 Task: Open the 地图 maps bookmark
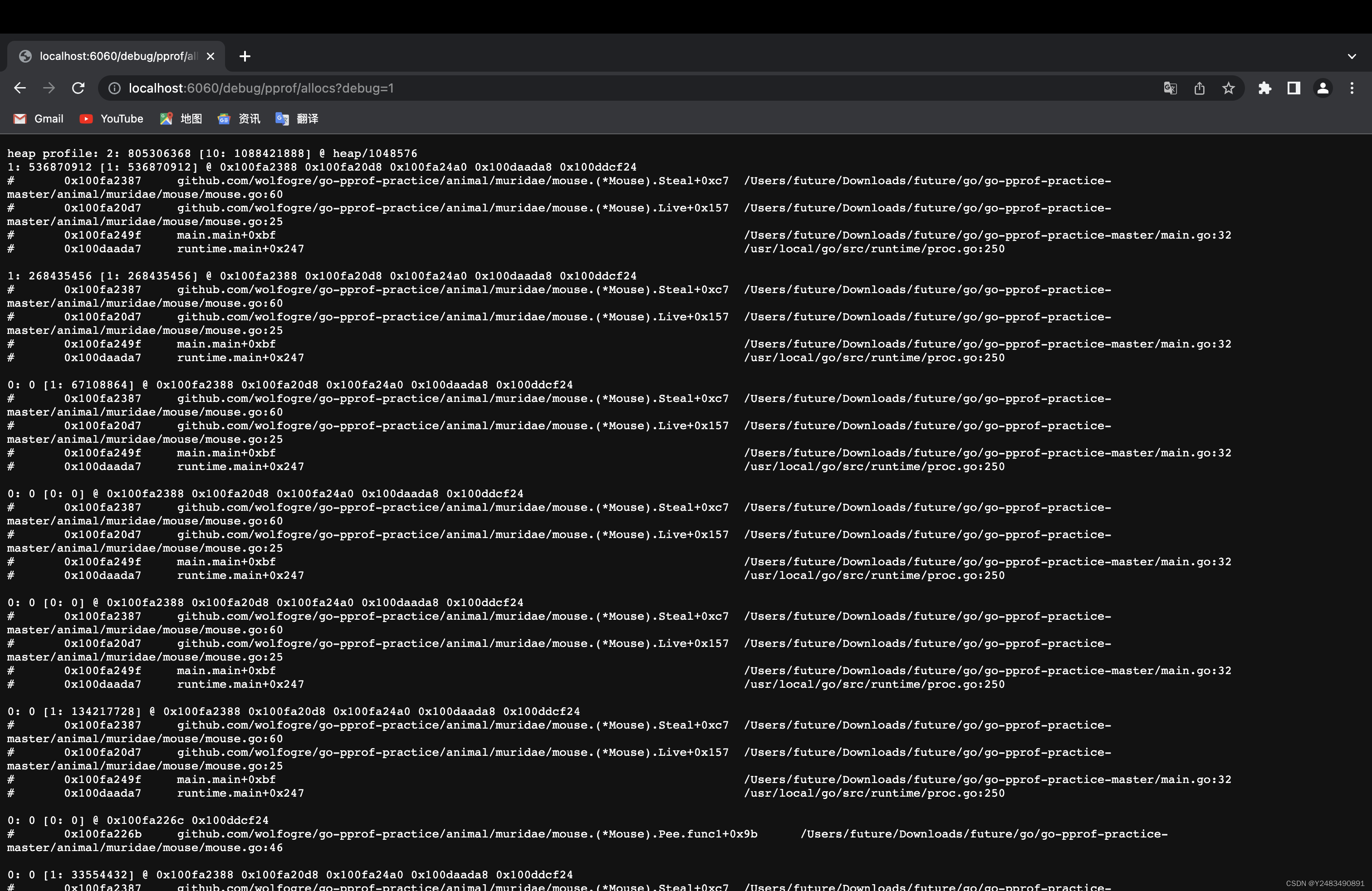[x=181, y=119]
